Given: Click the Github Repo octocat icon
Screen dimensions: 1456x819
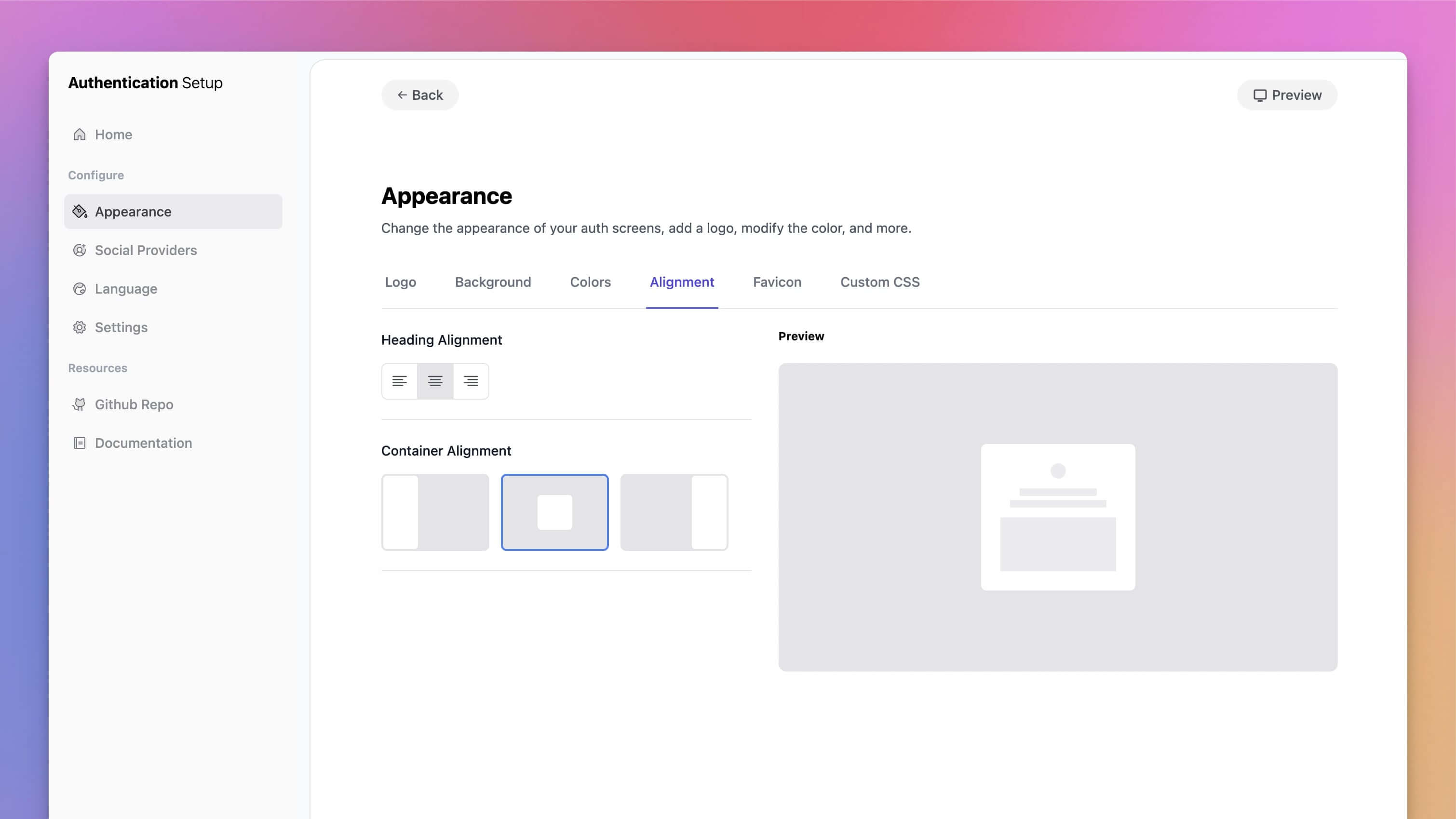Looking at the screenshot, I should coord(80,405).
